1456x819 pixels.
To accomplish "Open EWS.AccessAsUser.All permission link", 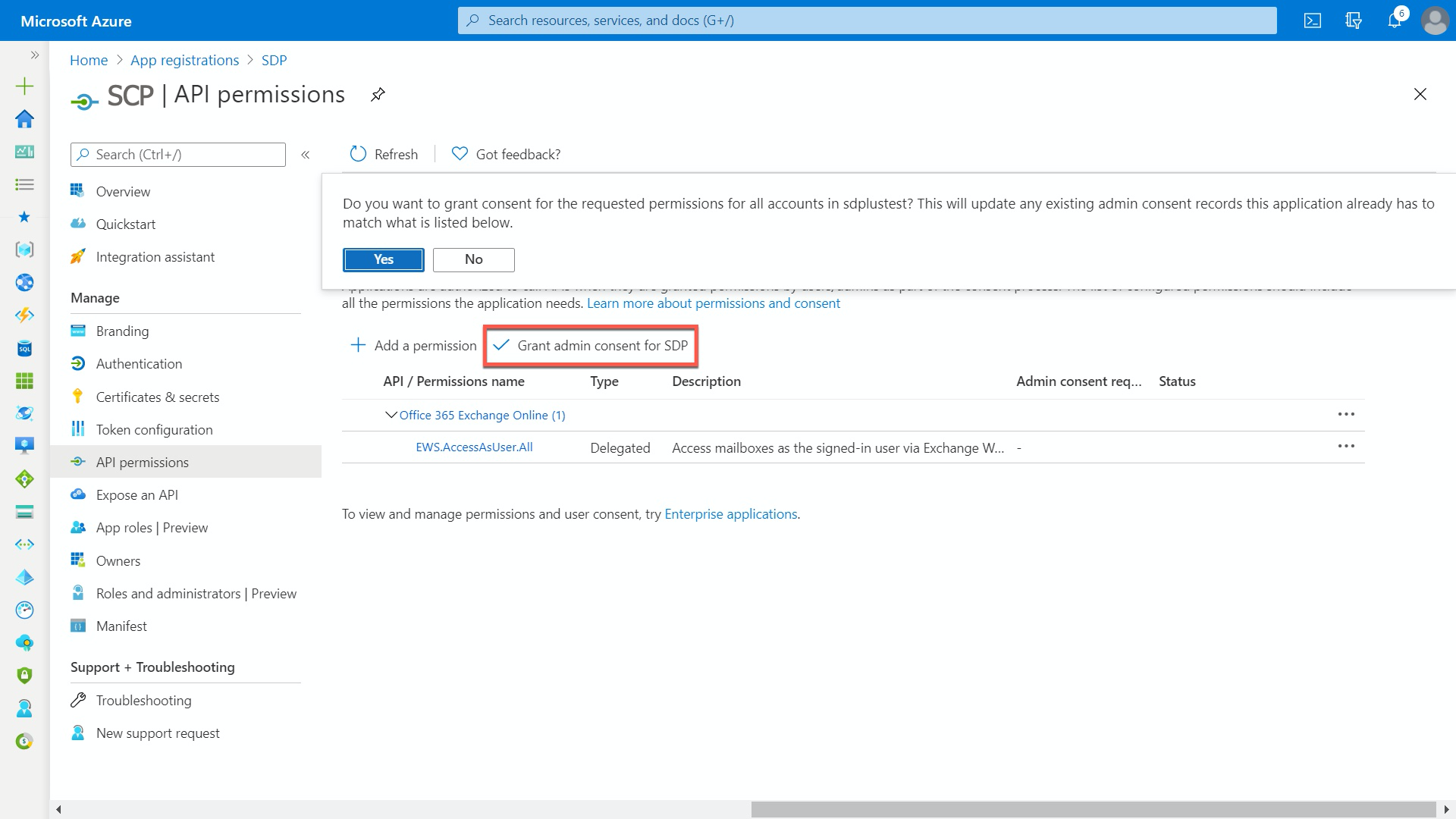I will coord(474,447).
